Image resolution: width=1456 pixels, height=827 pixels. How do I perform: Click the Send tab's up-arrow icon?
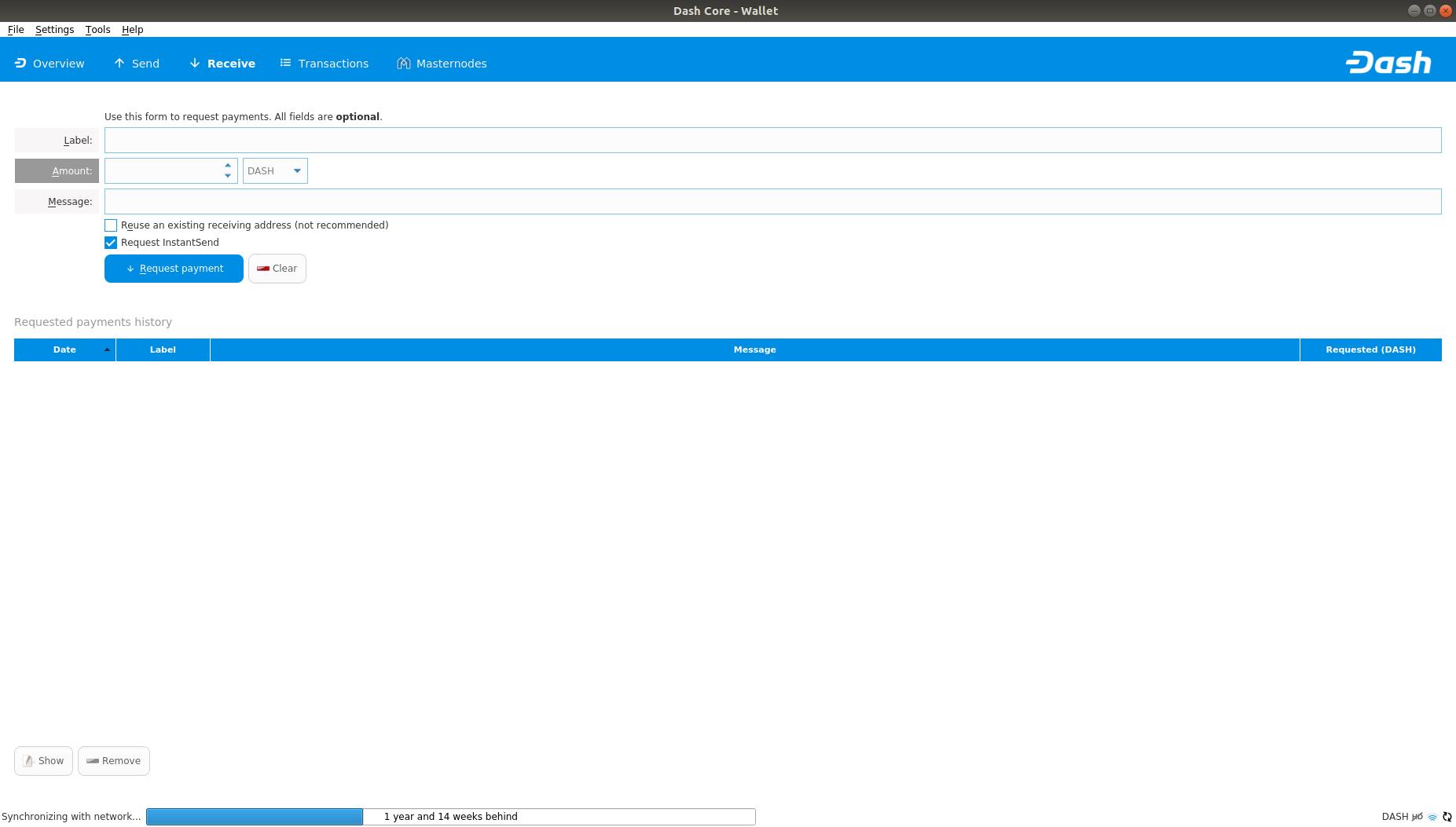coord(119,63)
